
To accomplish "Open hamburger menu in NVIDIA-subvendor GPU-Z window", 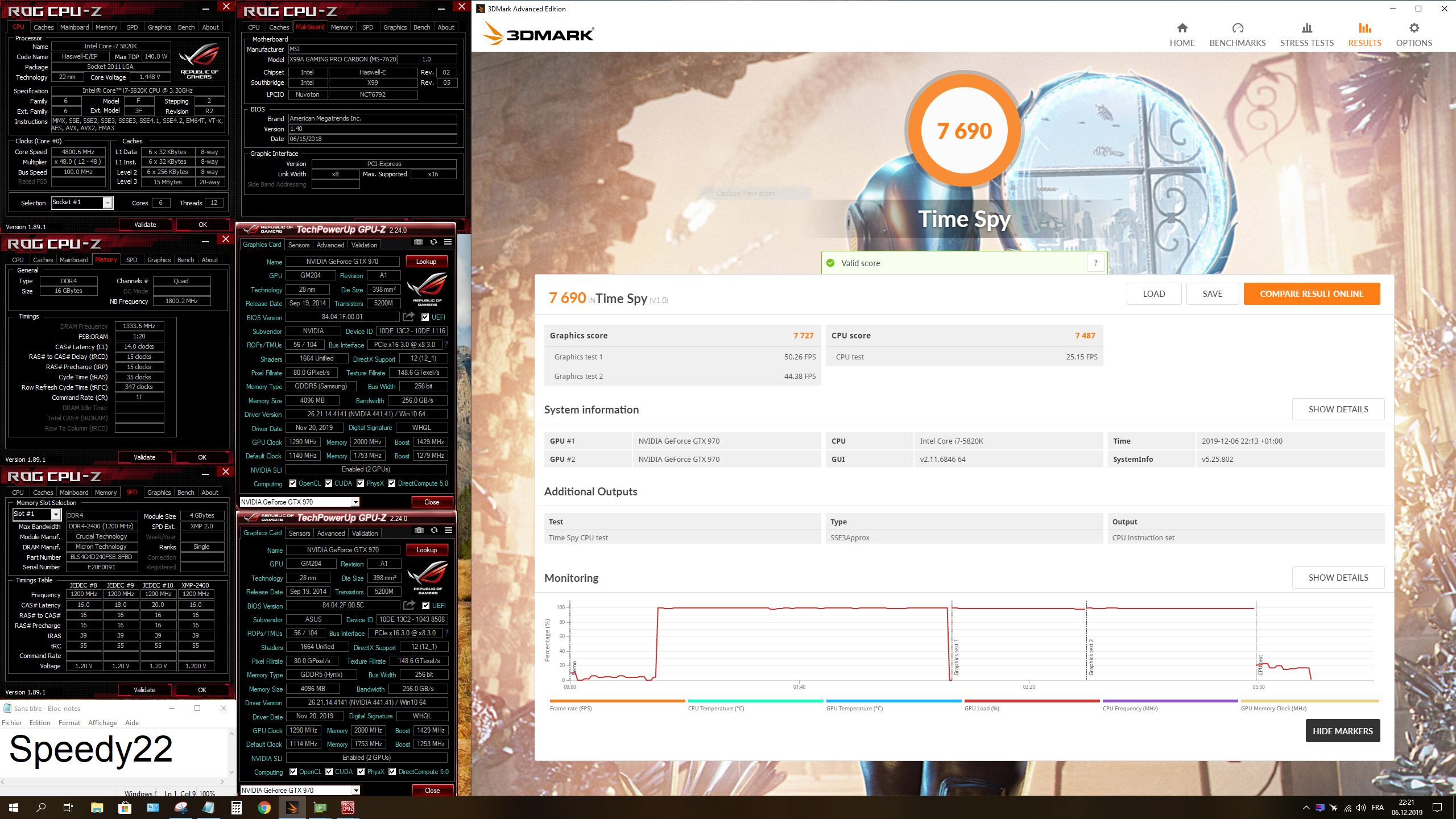I will pos(448,242).
